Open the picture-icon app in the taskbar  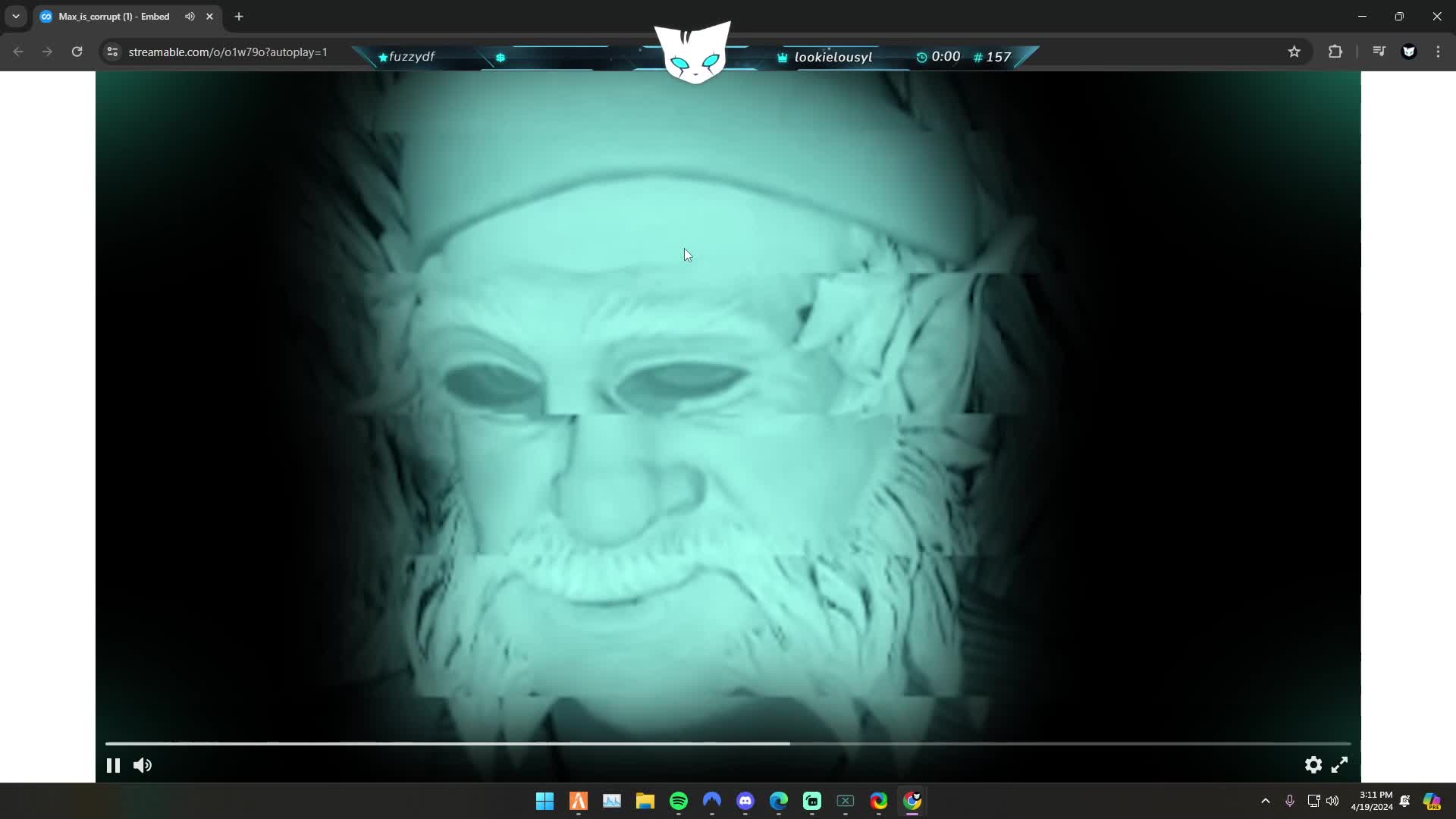pos(612,801)
